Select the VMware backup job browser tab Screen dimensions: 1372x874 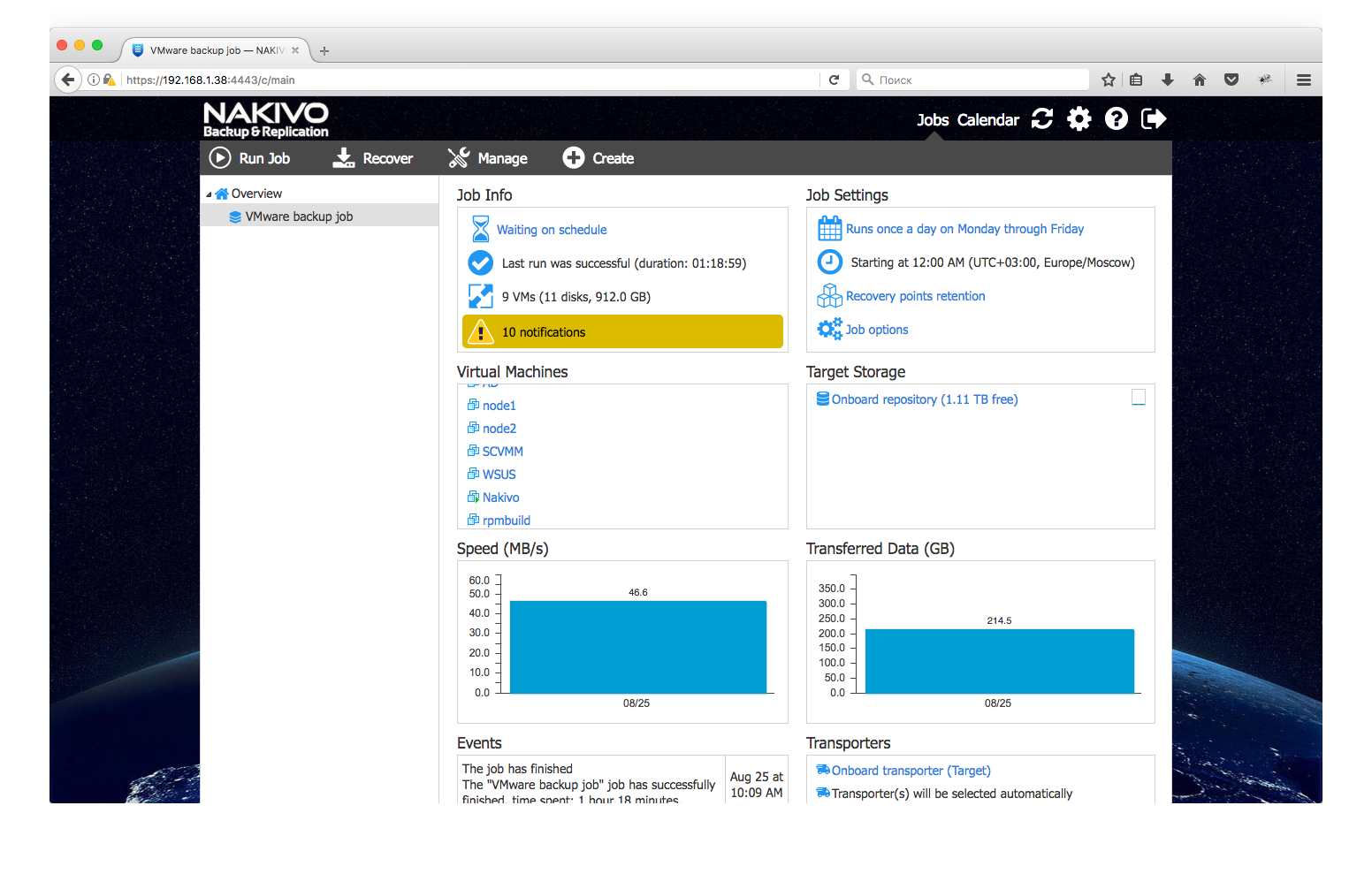click(x=216, y=50)
